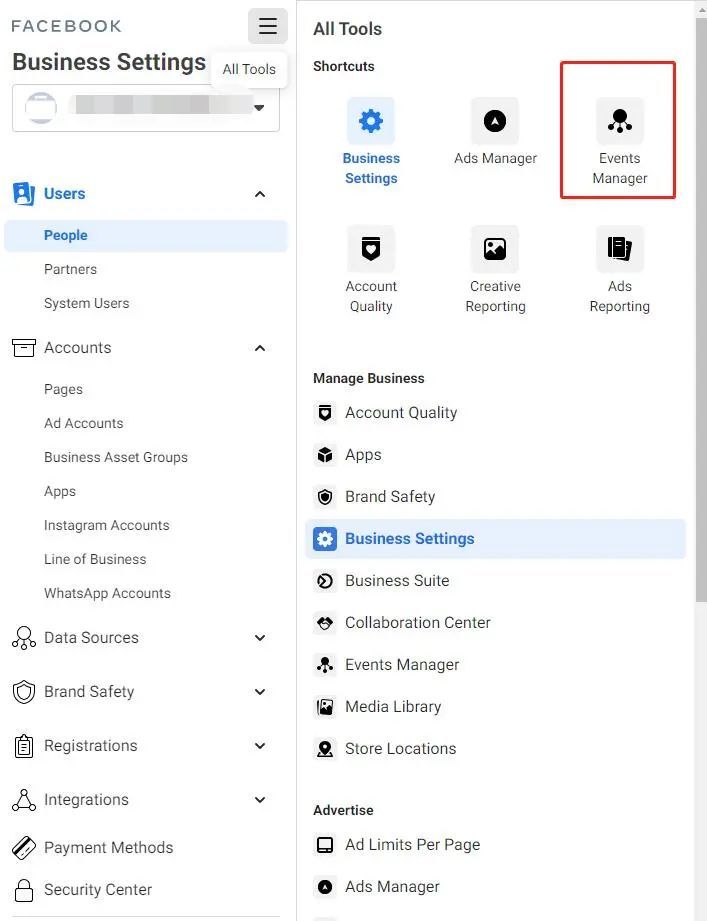Expand the Data Sources chevron

pos(260,638)
